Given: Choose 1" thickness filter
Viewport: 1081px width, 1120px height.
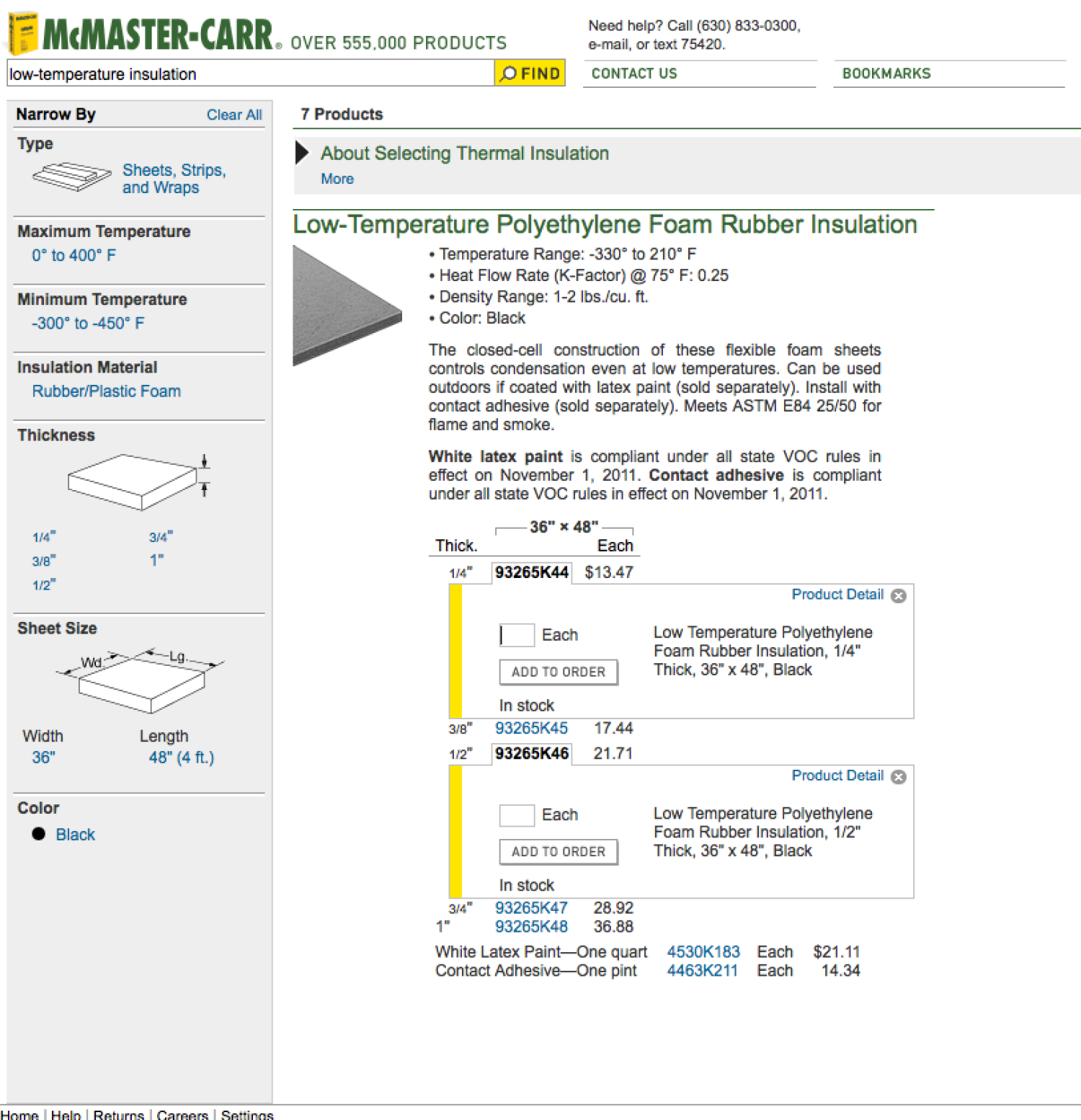Looking at the screenshot, I should point(156,561).
